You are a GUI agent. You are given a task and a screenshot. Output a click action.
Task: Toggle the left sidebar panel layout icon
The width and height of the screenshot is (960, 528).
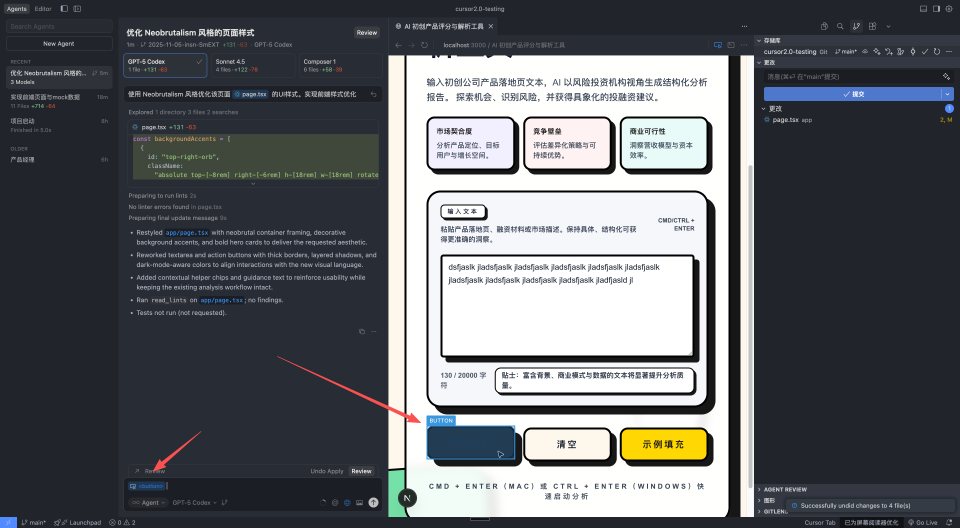click(x=64, y=8)
